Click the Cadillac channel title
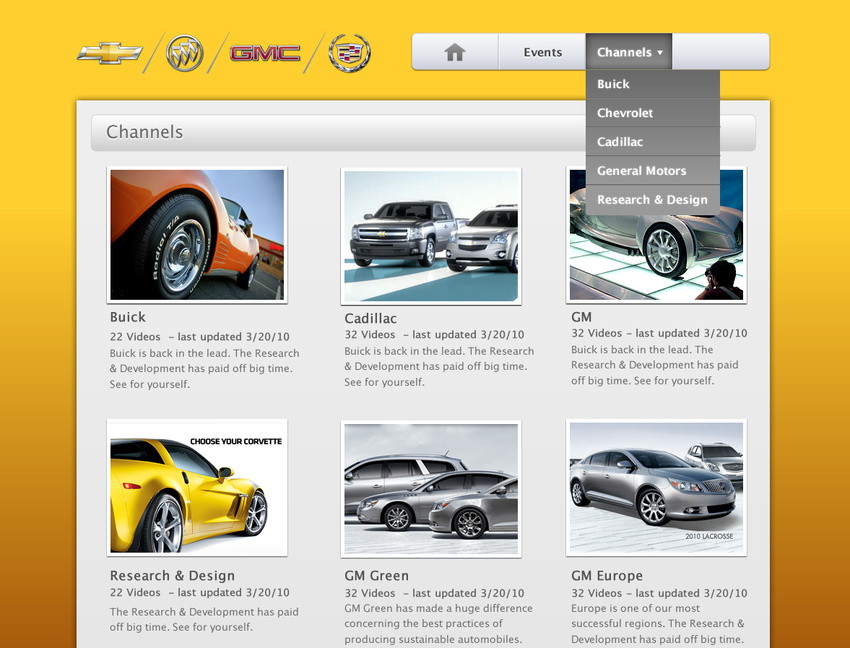850x648 pixels. 370,318
